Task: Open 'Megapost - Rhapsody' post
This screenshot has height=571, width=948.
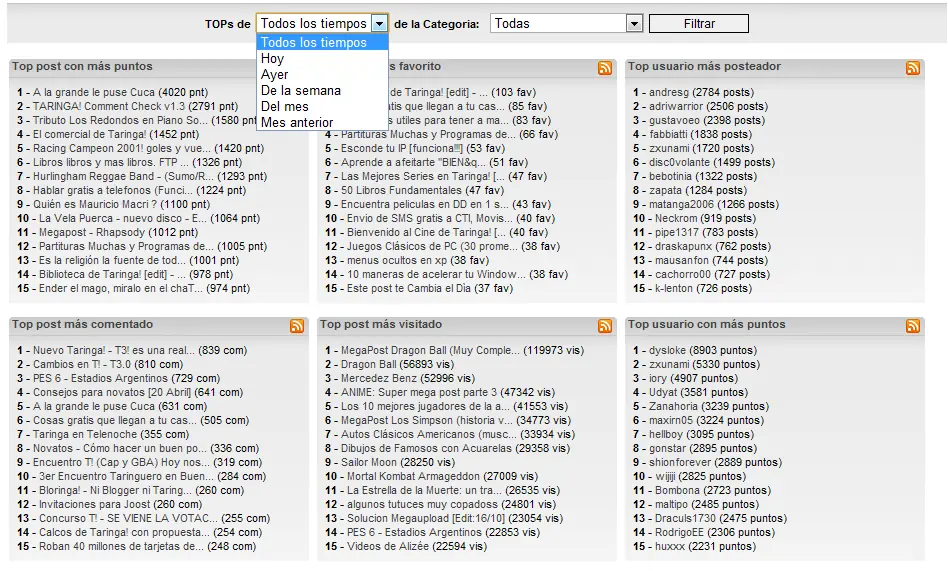Action: [92, 232]
